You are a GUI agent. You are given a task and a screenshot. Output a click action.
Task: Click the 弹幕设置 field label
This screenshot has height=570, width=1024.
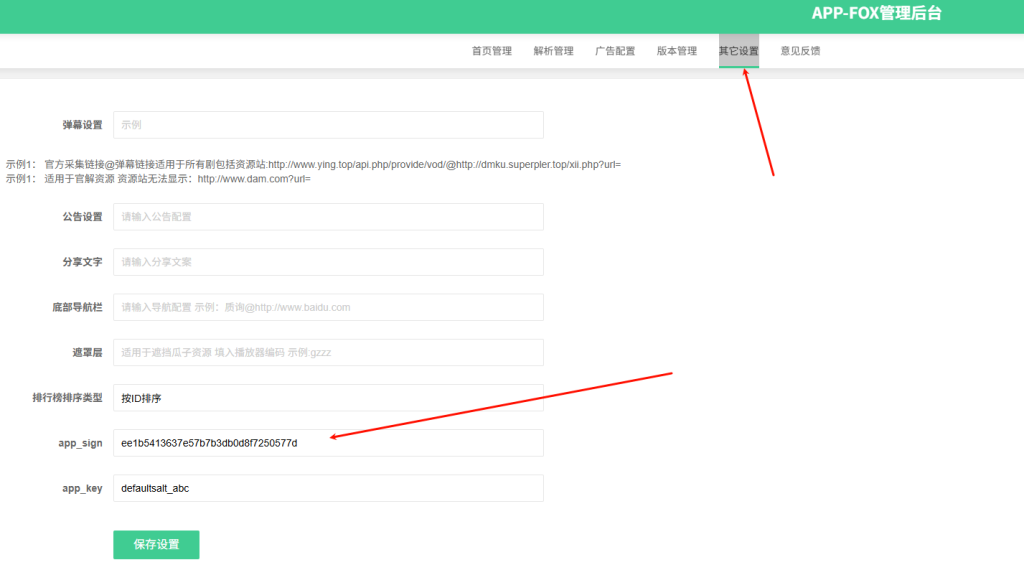(82, 125)
